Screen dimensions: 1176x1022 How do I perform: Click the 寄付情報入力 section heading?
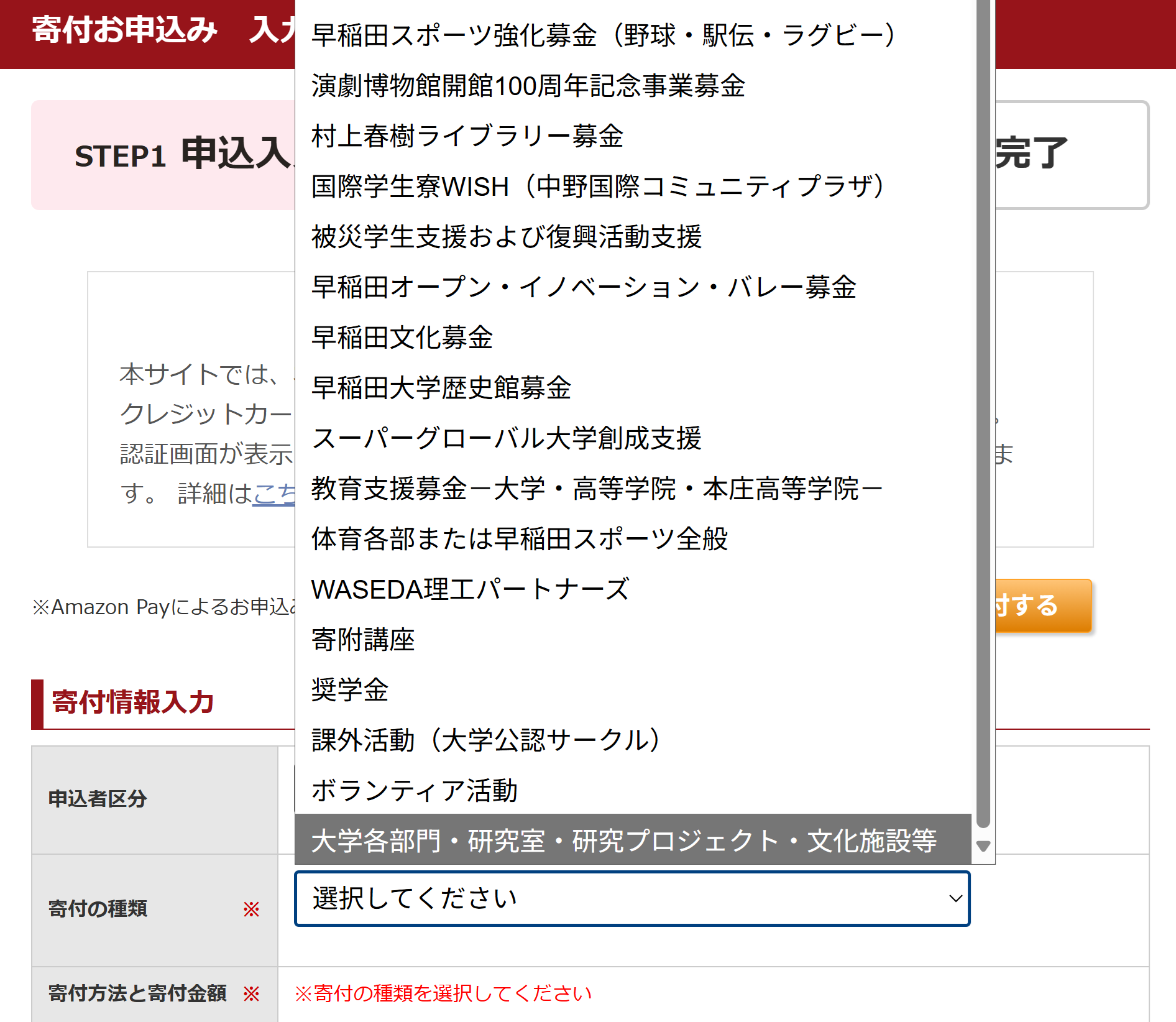pyautogui.click(x=133, y=702)
